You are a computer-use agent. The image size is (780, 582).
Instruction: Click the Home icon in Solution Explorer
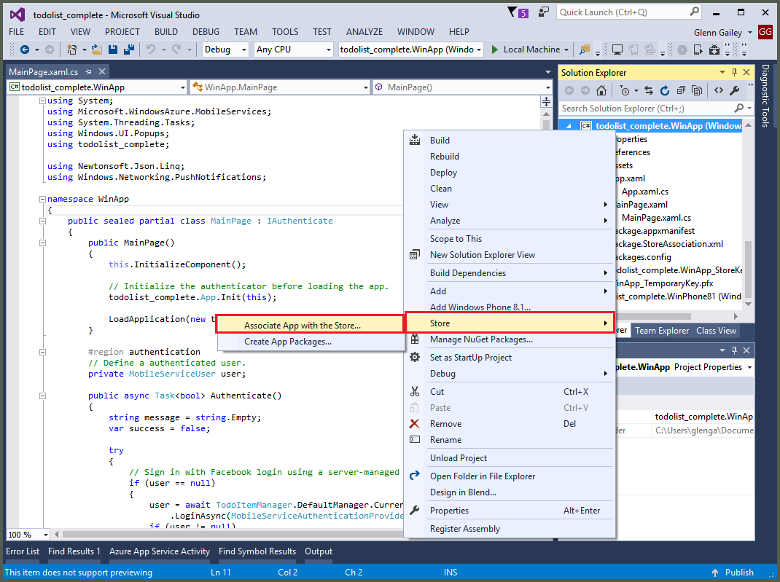(x=599, y=91)
